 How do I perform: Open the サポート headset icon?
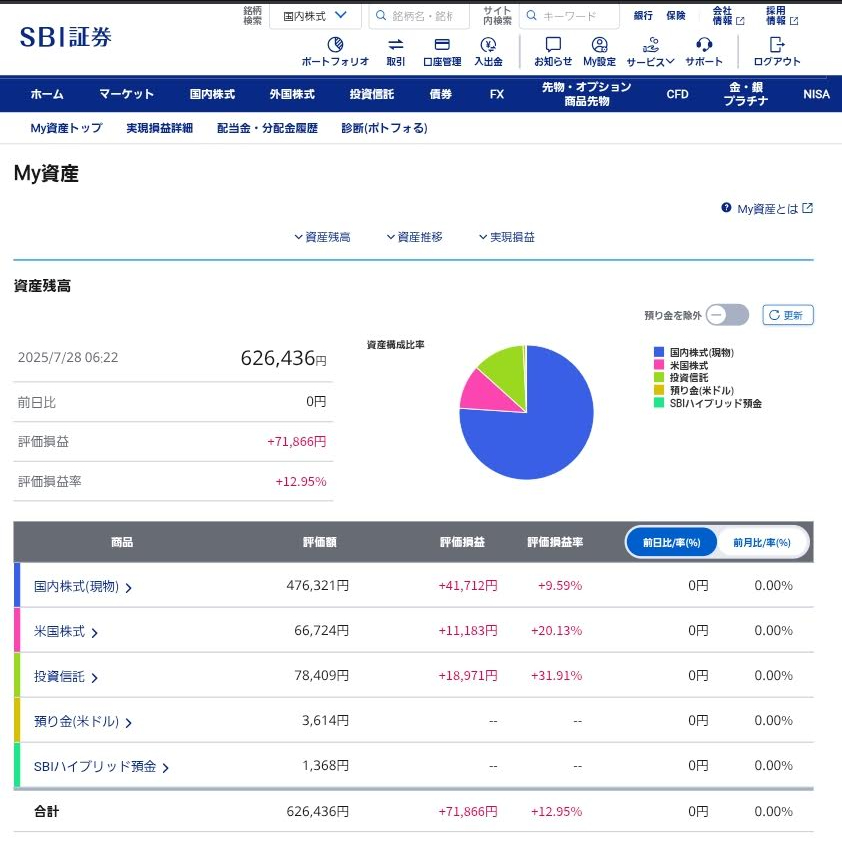[704, 45]
